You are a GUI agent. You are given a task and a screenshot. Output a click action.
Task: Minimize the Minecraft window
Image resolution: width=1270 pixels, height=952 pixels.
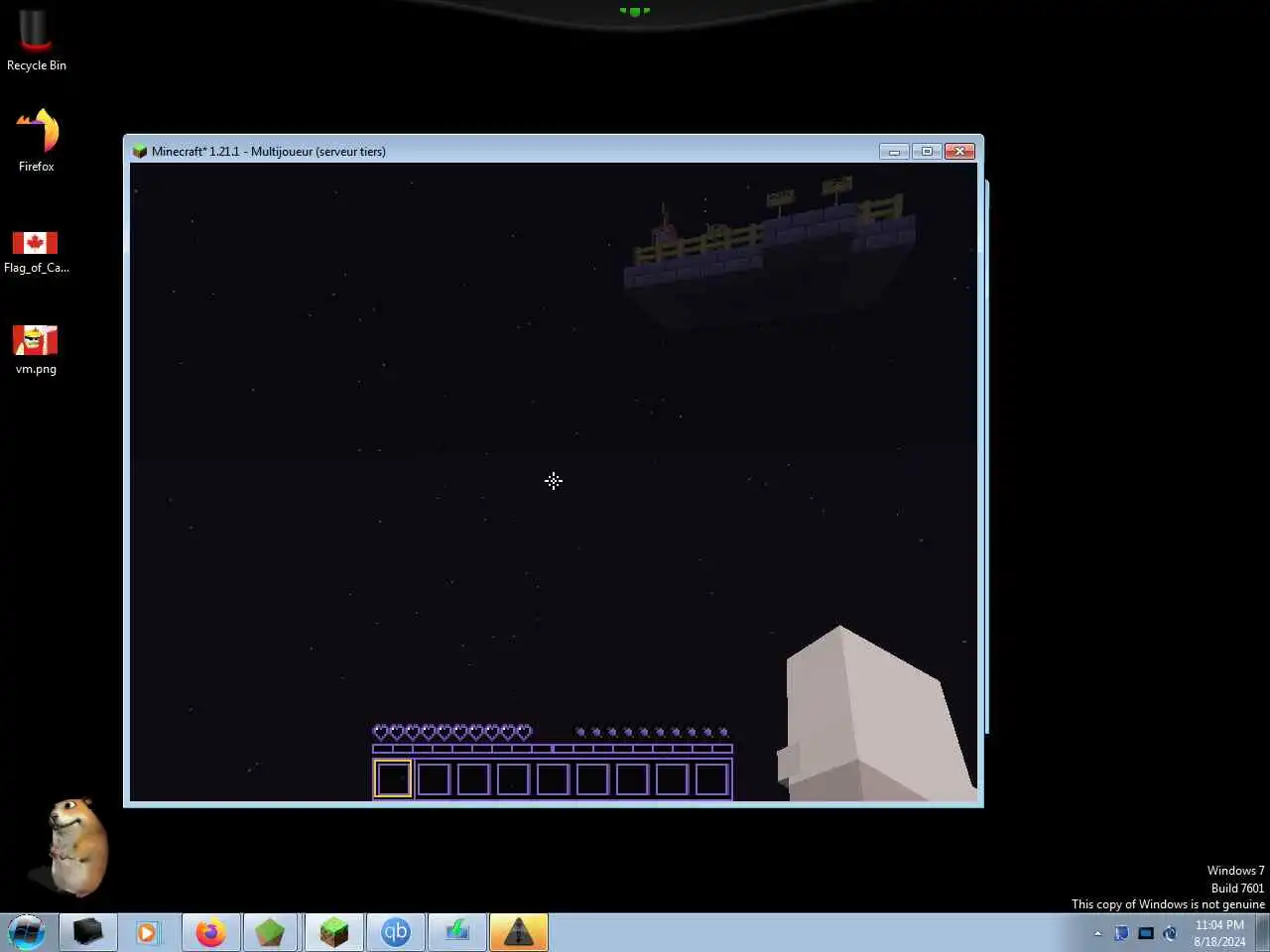click(x=894, y=152)
